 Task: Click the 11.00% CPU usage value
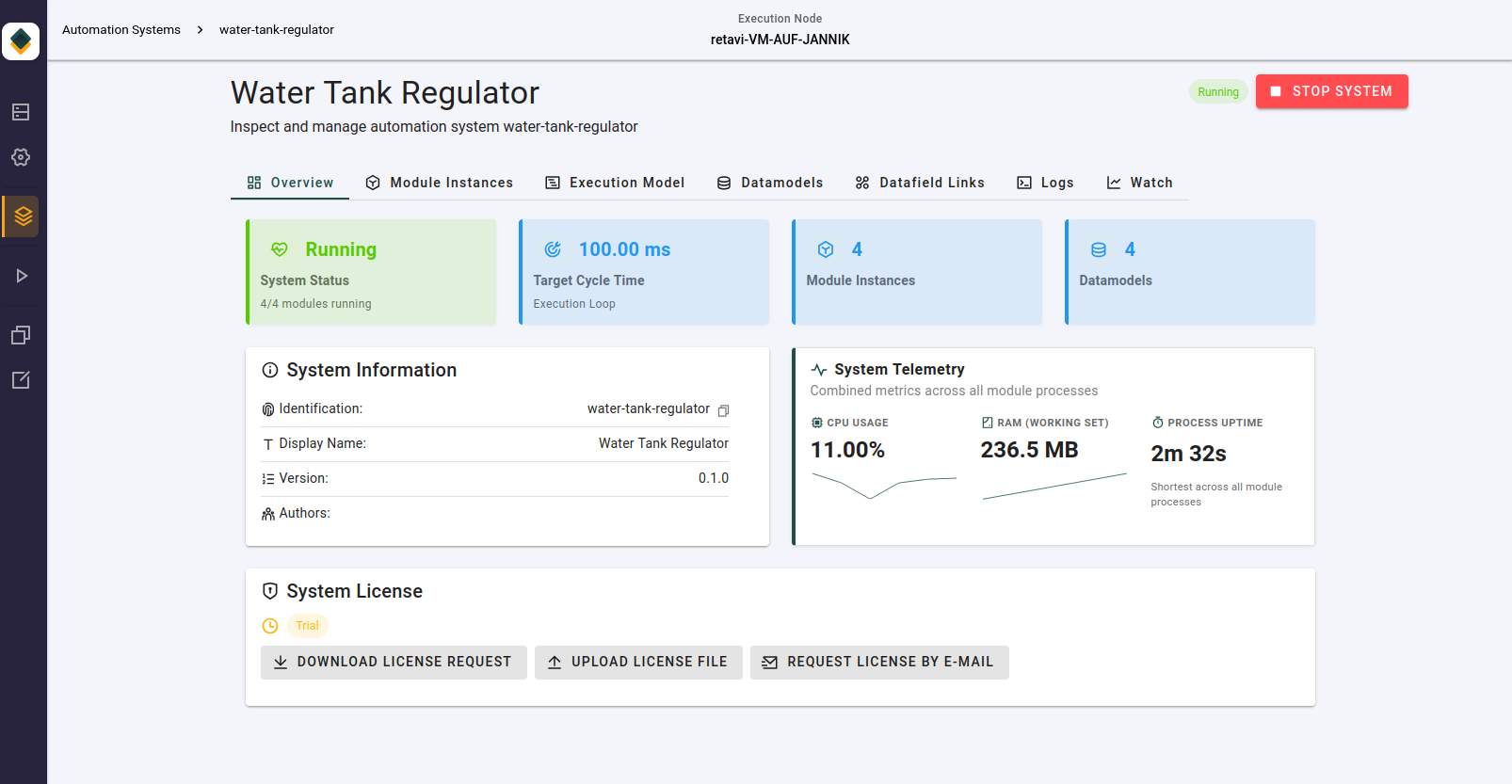(848, 450)
